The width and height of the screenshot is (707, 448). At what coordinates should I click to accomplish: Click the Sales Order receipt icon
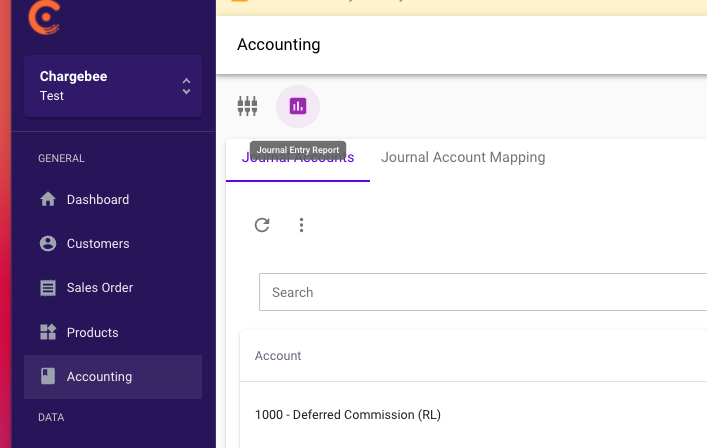tap(48, 288)
